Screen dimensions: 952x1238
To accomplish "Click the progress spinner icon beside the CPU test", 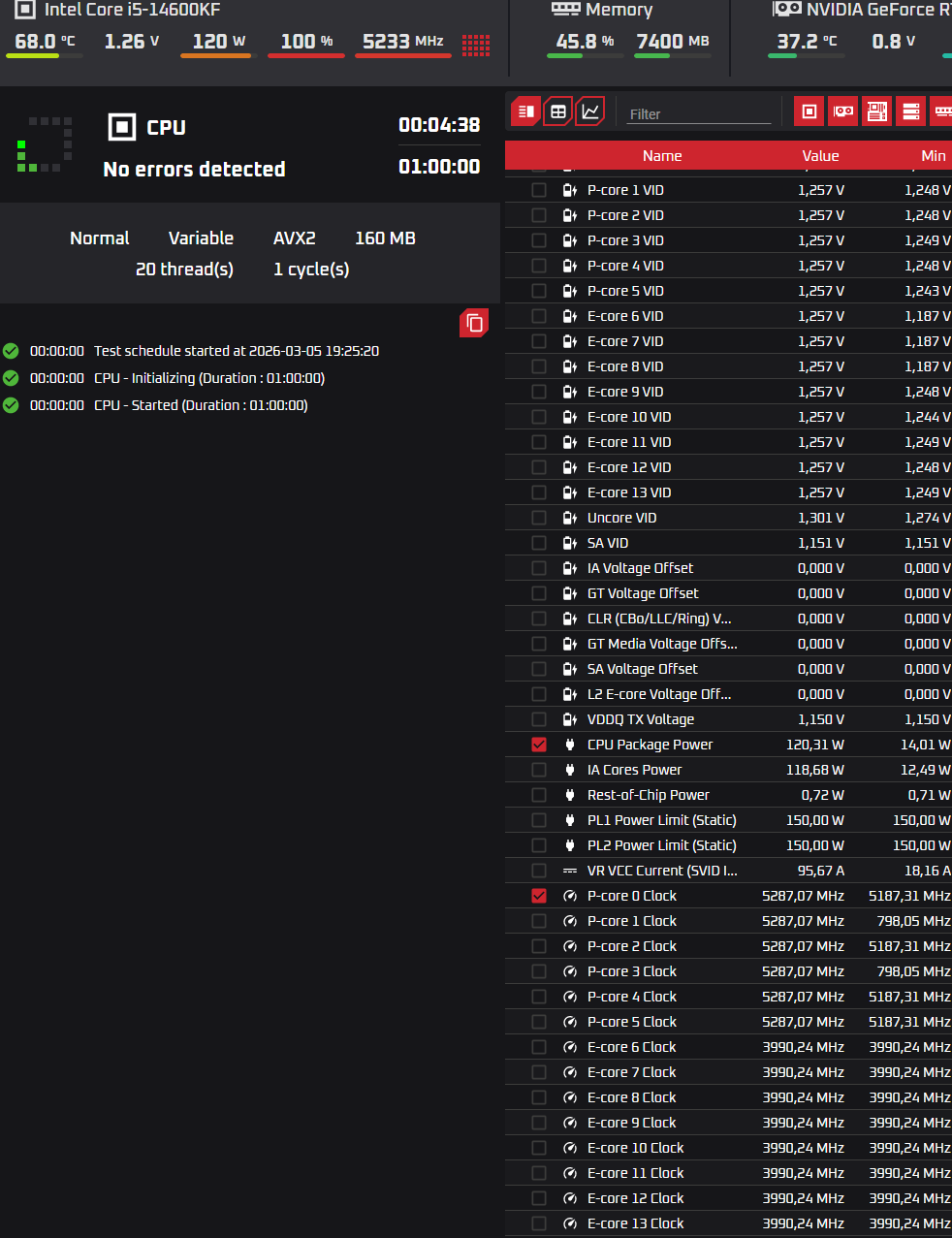I will (x=45, y=144).
